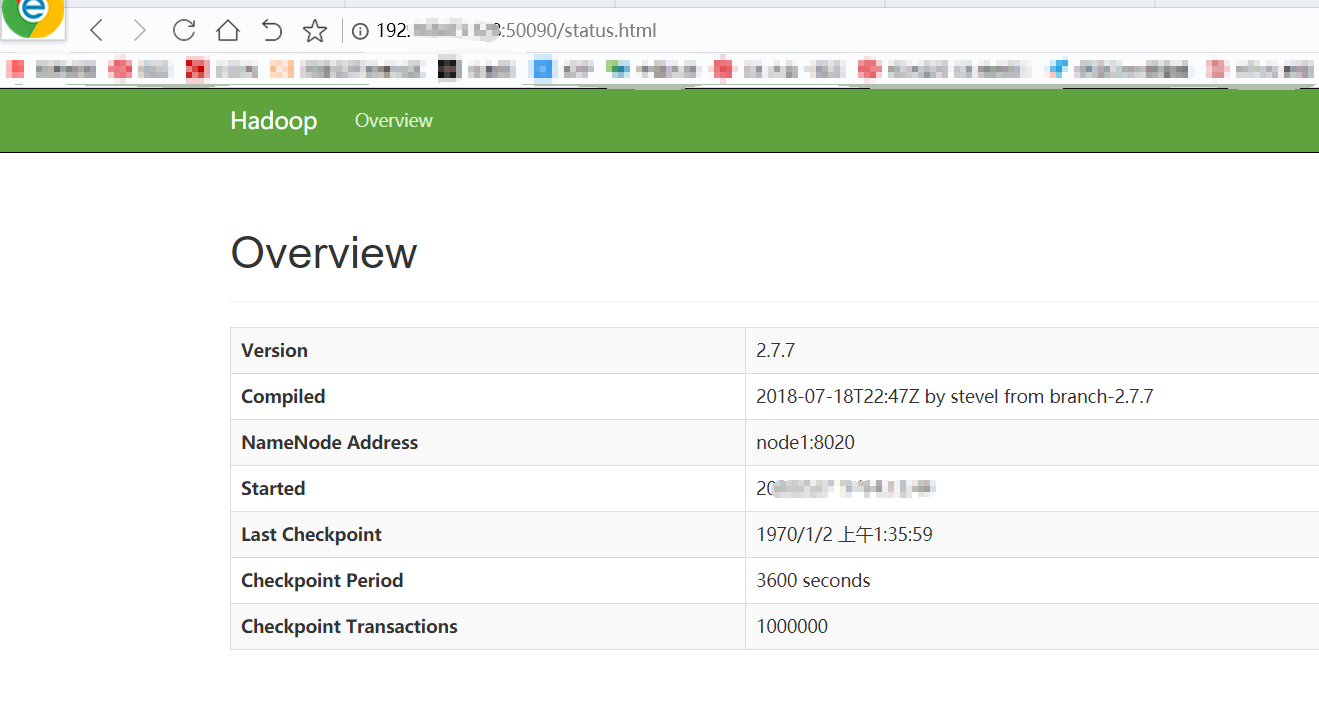
Task: Select the 1970/1/2 checkpoint time value
Action: [844, 535]
